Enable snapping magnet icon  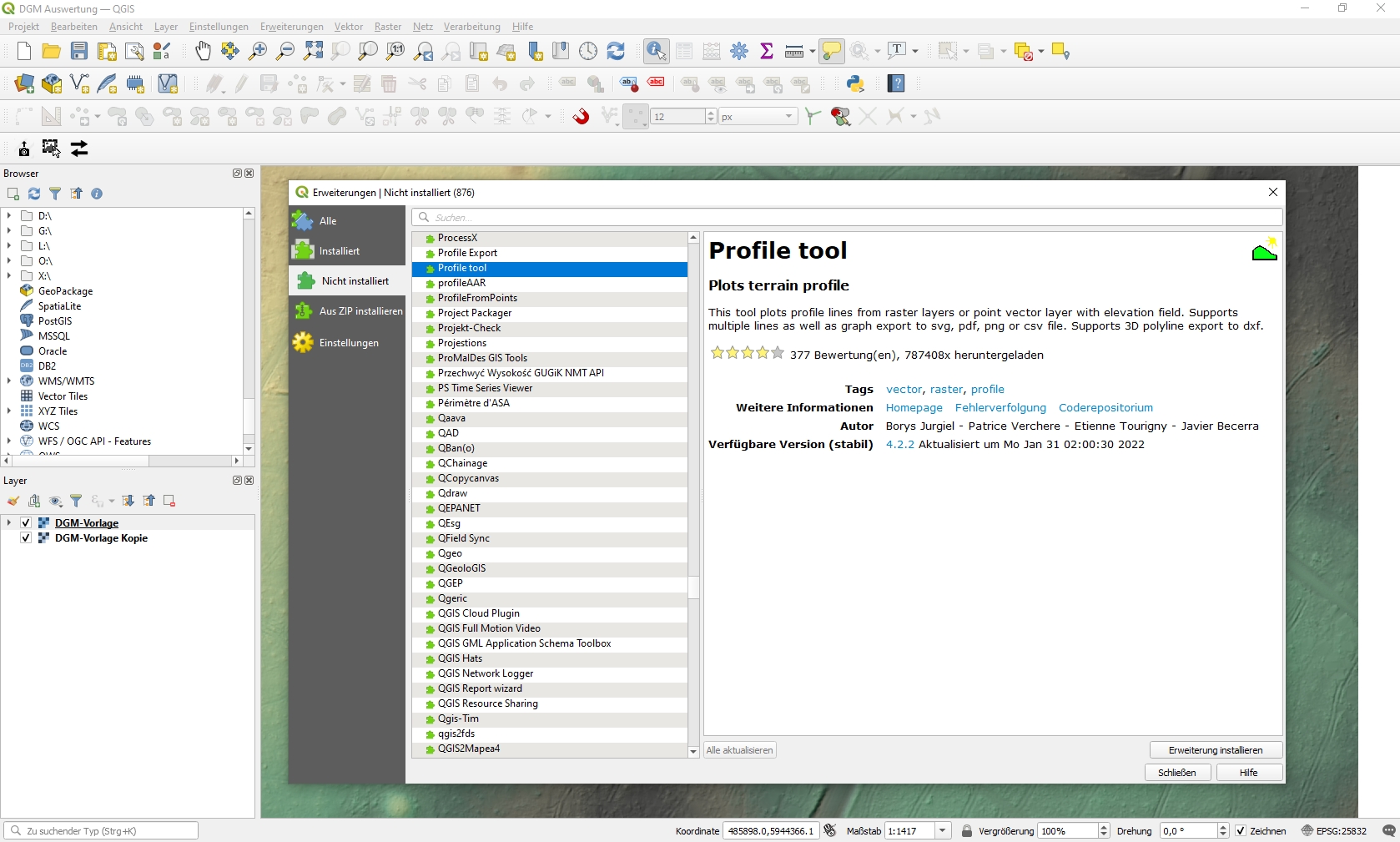(x=581, y=116)
